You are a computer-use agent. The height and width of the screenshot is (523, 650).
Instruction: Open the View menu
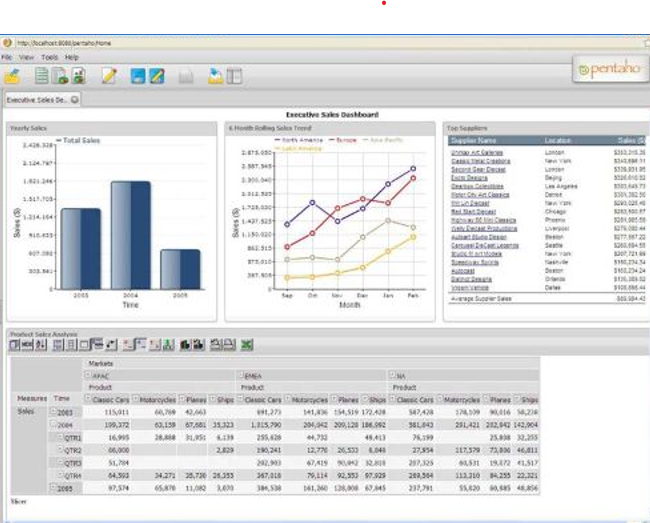[x=26, y=57]
